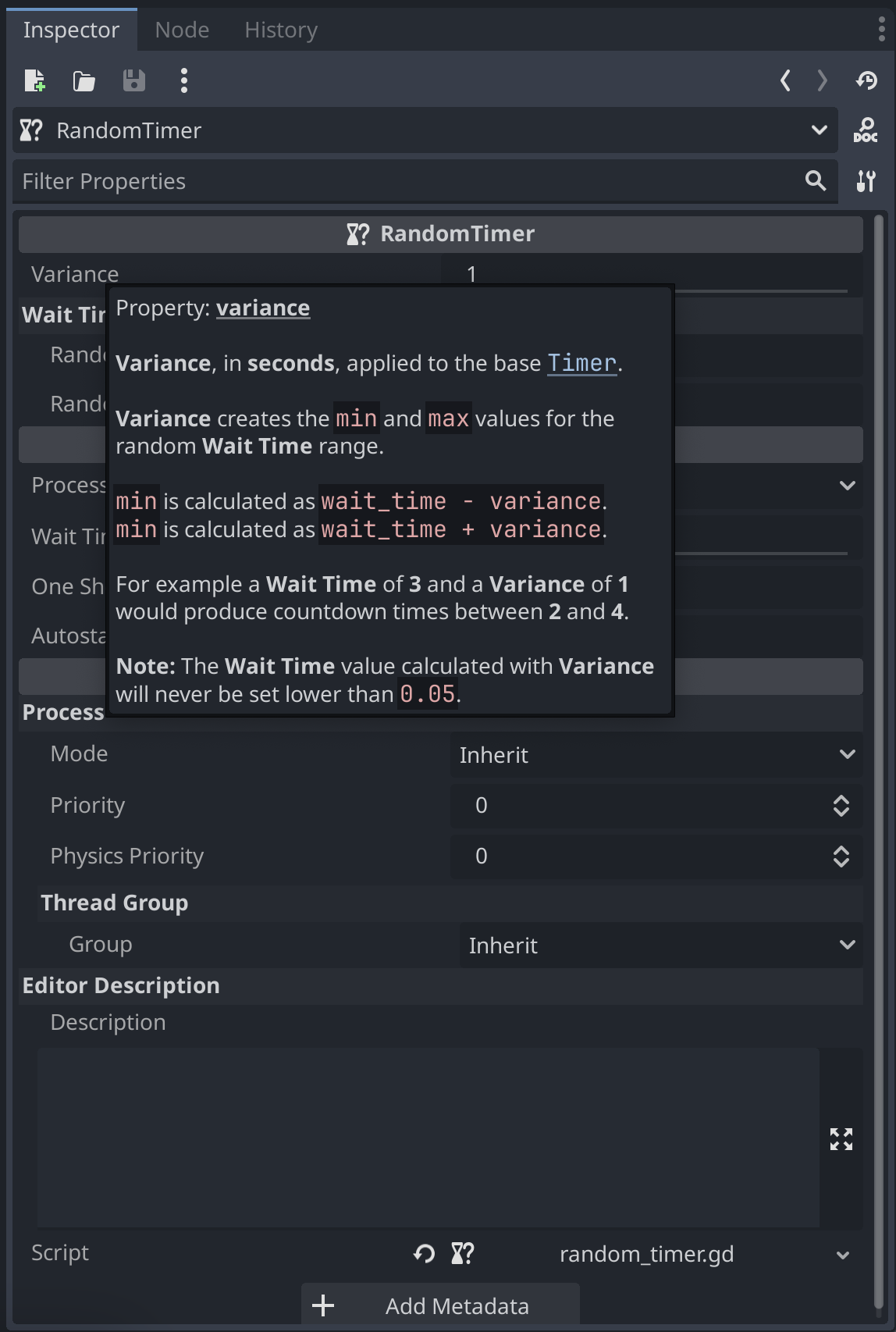Screen dimensions: 896x1332
Task: Click the Add Metadata button
Action: tap(440, 1305)
